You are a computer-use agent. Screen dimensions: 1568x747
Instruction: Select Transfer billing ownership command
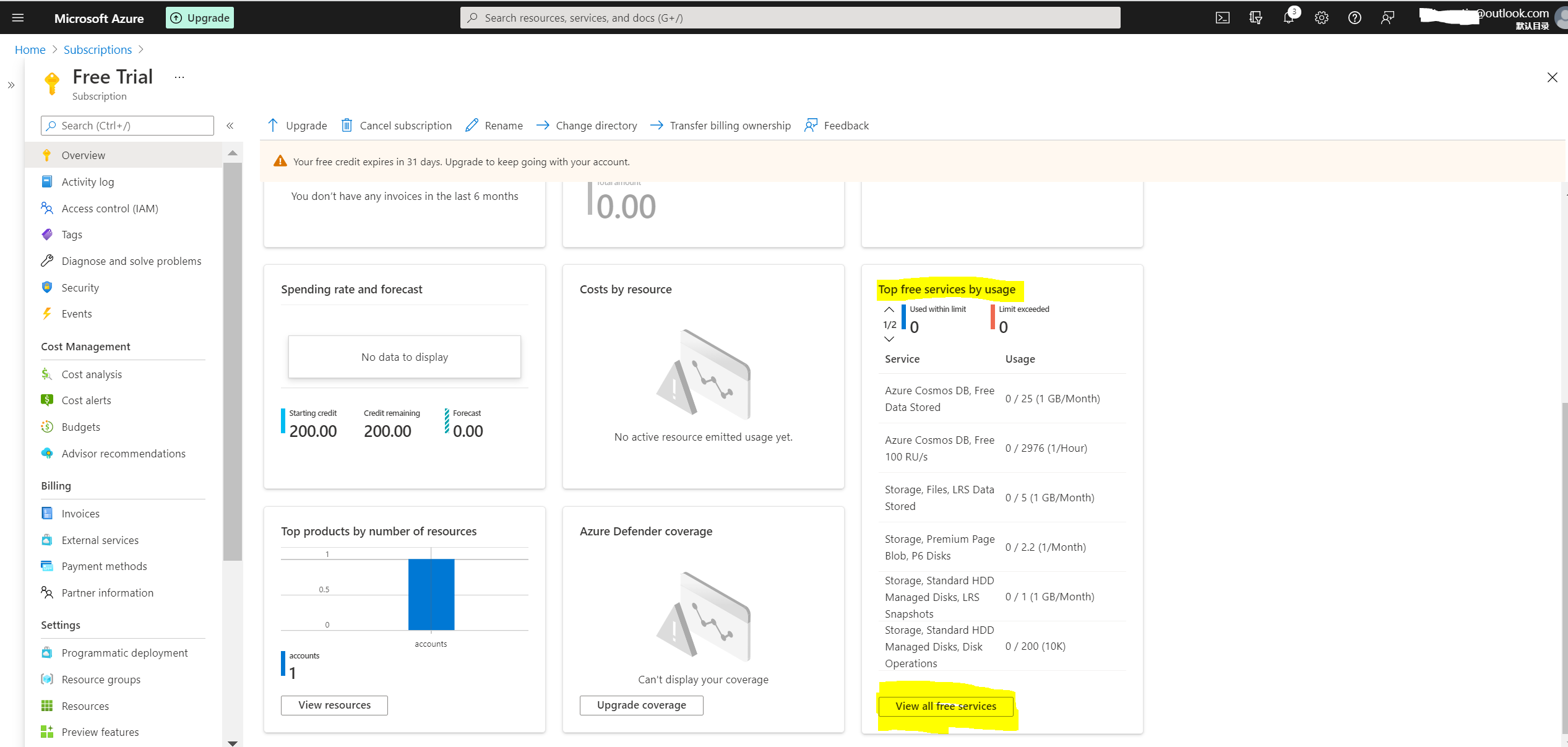coord(721,126)
